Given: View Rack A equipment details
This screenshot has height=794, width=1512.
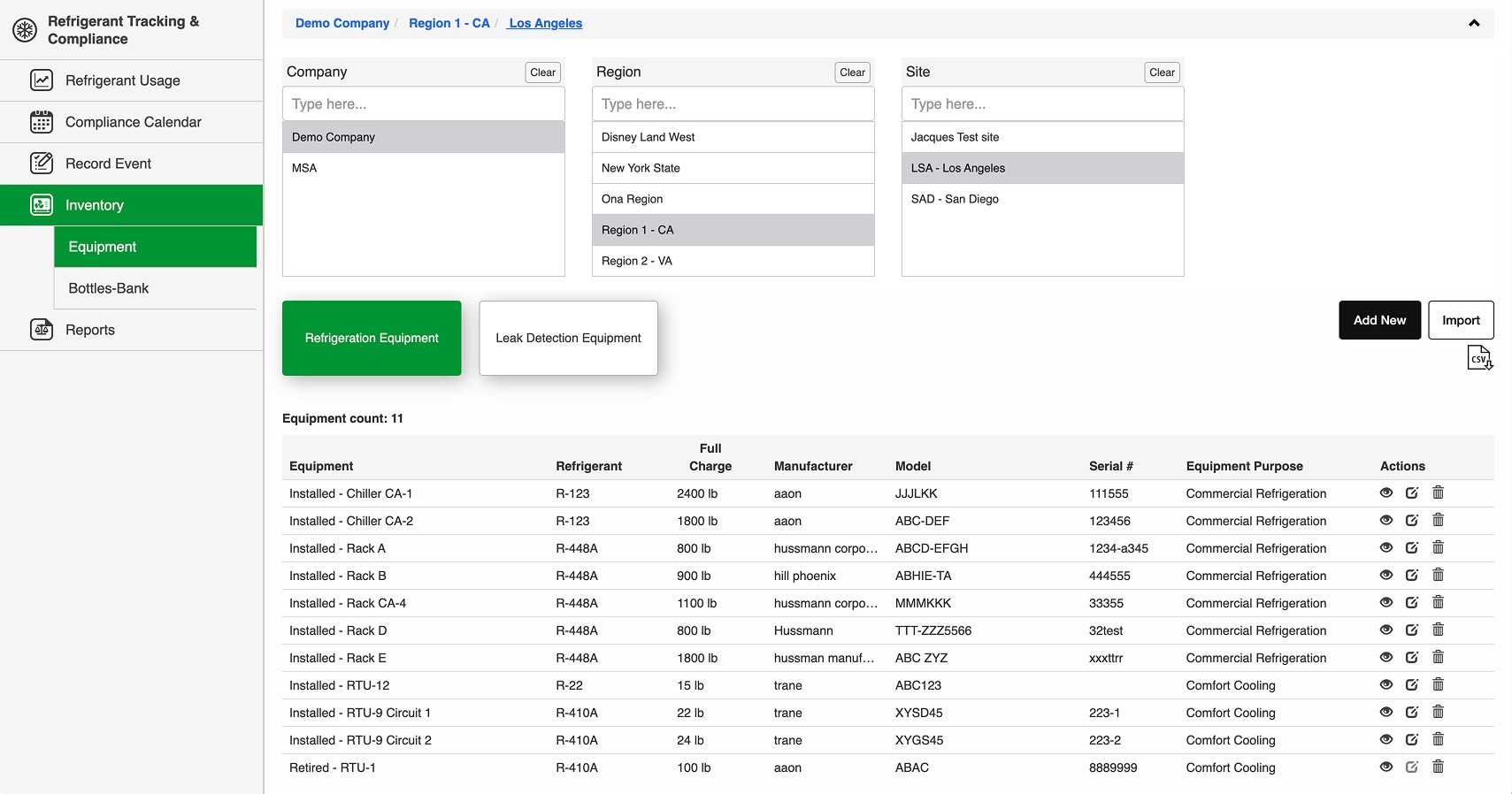Looking at the screenshot, I should [1386, 547].
